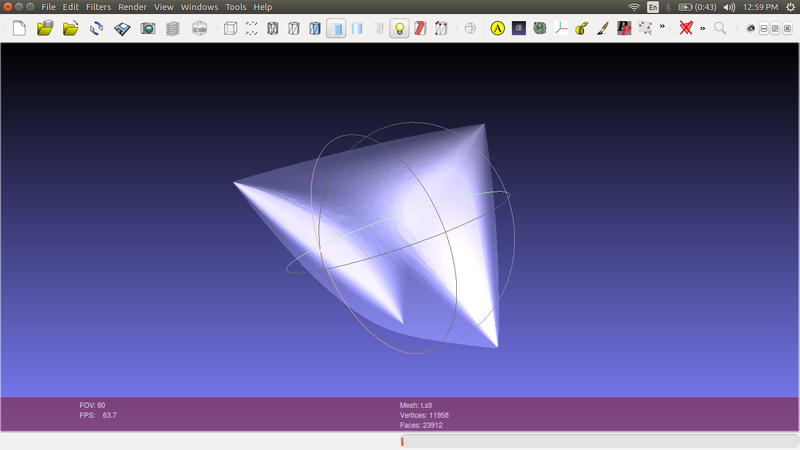Image resolution: width=800 pixels, height=450 pixels.
Task: Expand the first toolbar overflow chevron
Action: tap(662, 27)
